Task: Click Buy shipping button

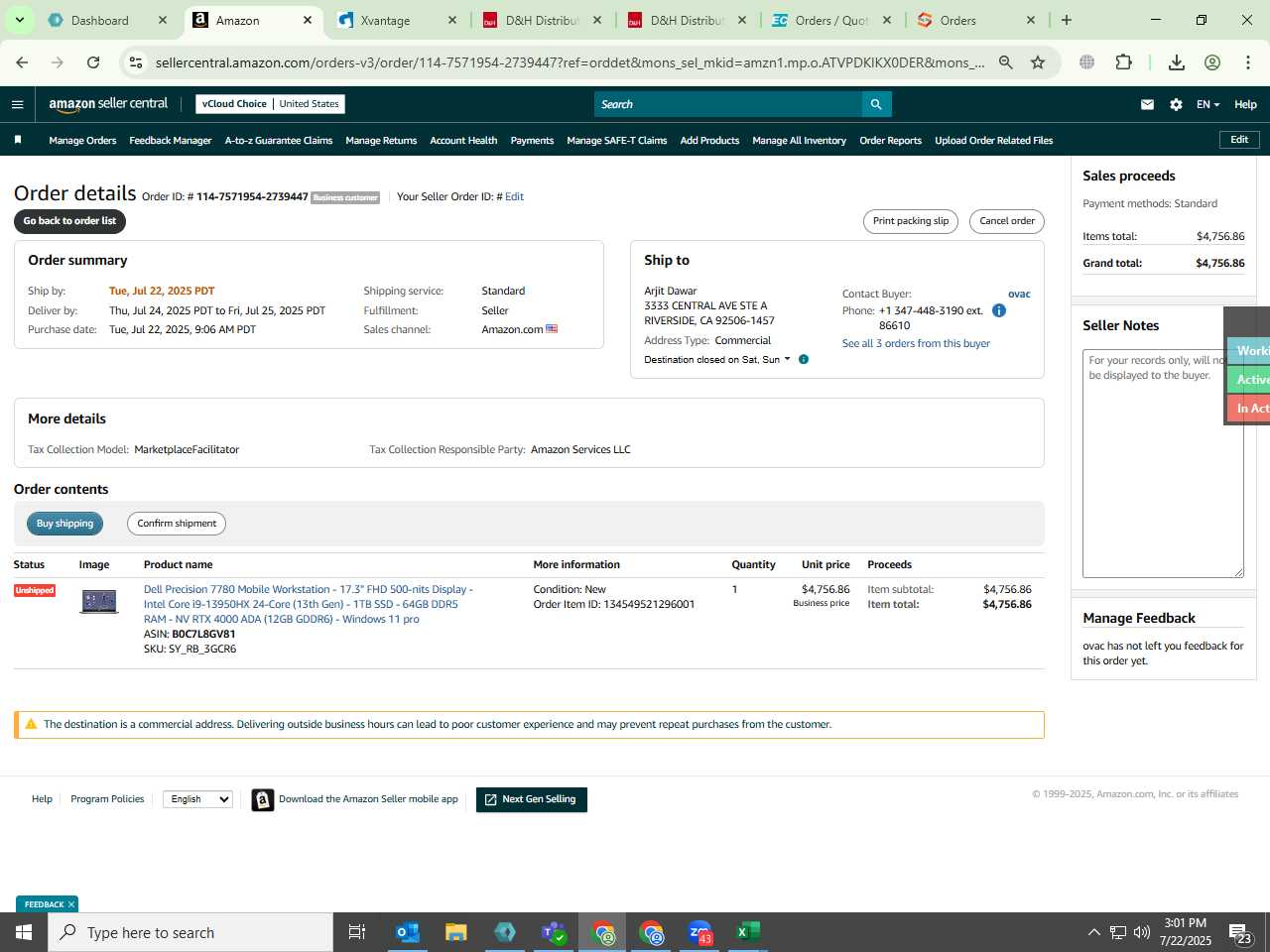Action: (64, 524)
